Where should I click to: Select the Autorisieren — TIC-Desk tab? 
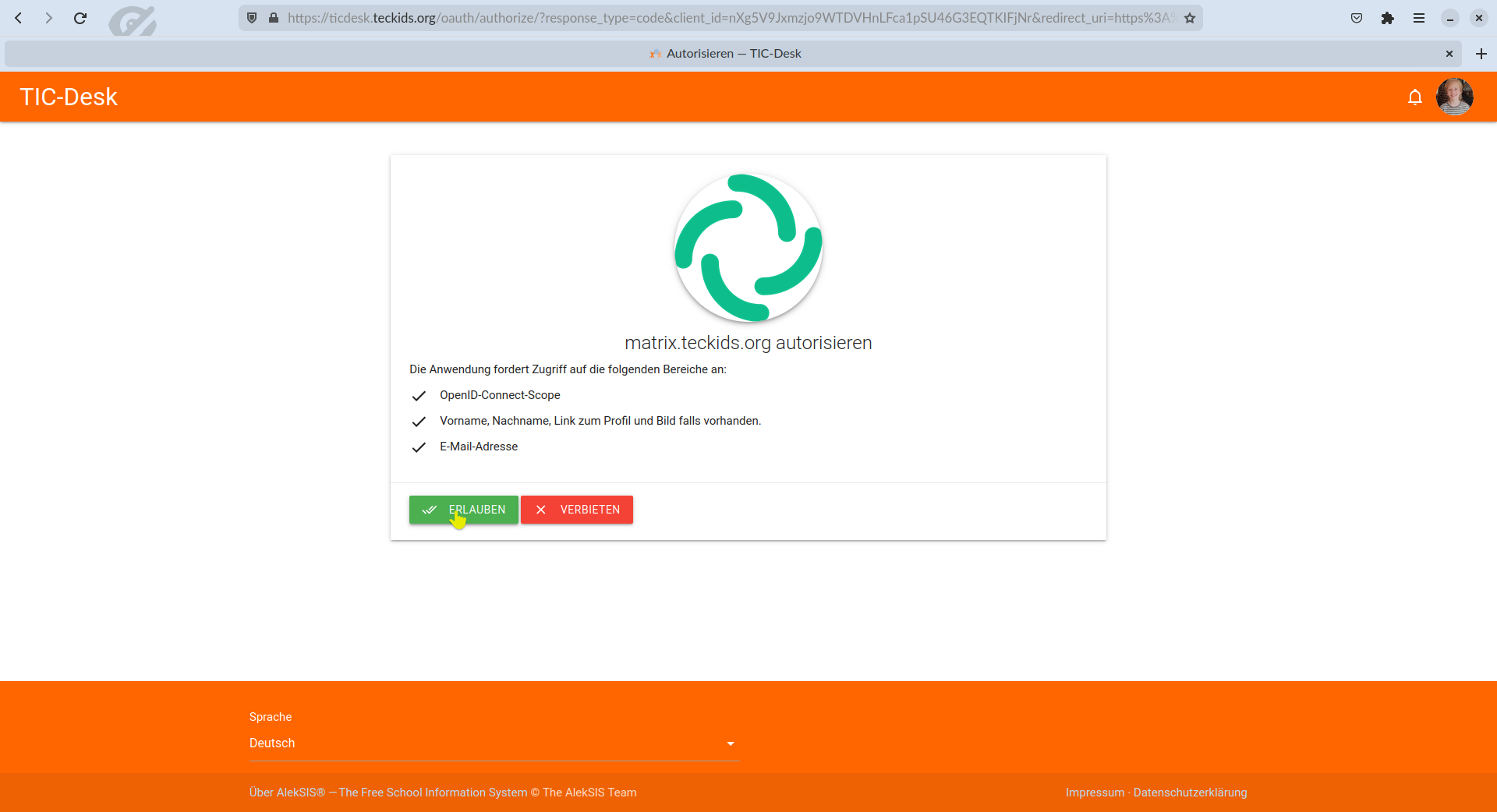[x=733, y=54]
